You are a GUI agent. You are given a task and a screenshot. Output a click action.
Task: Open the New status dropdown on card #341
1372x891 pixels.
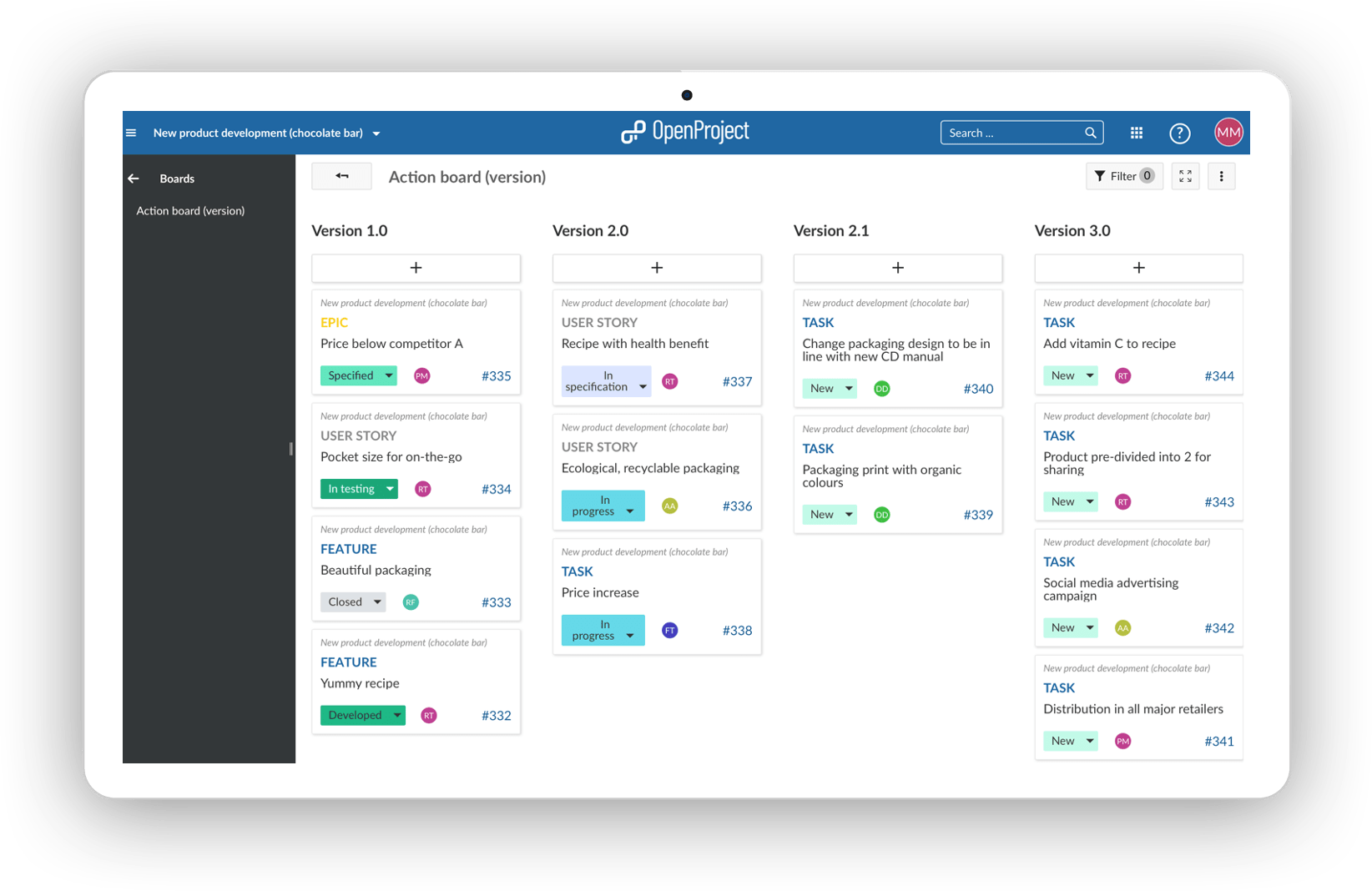[1071, 741]
